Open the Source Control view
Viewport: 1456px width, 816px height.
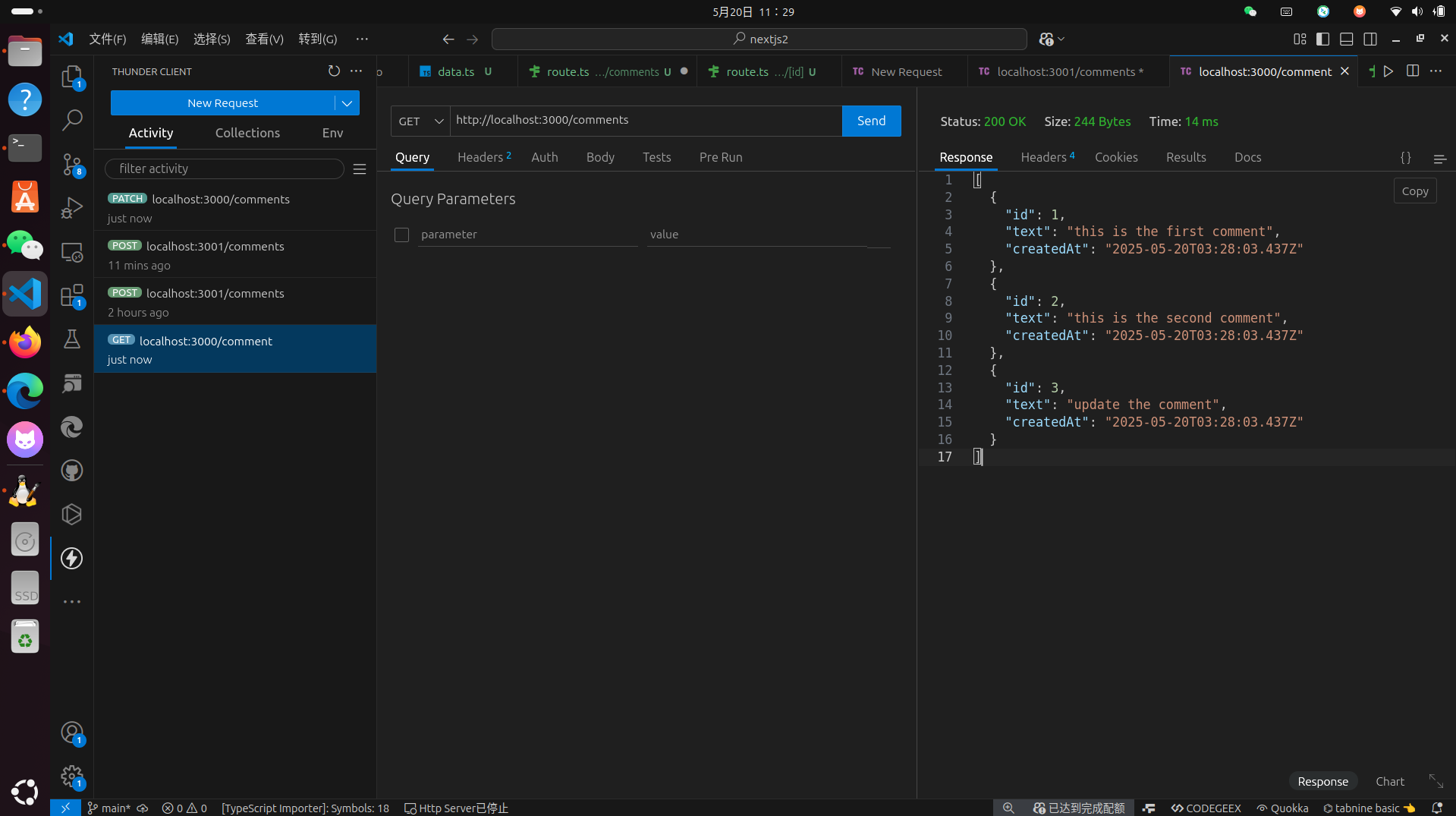[72, 164]
